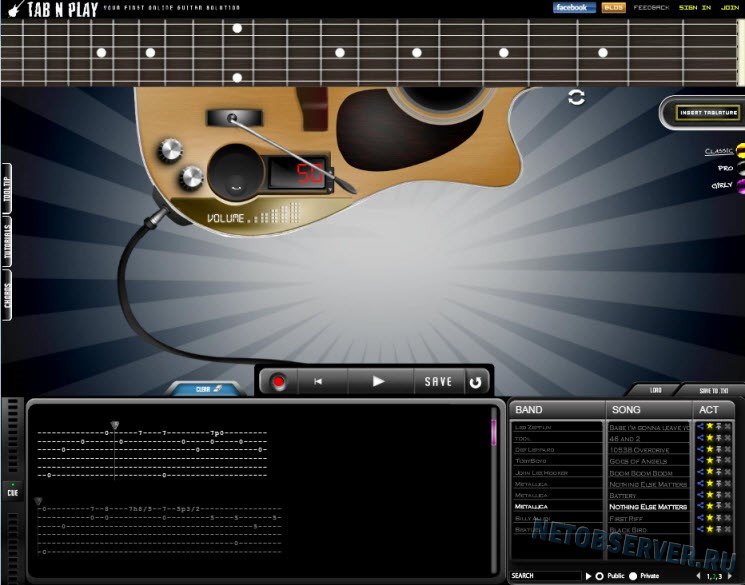Click the rewind-to-start icon
Image resolution: width=745 pixels, height=585 pixels.
(x=318, y=382)
